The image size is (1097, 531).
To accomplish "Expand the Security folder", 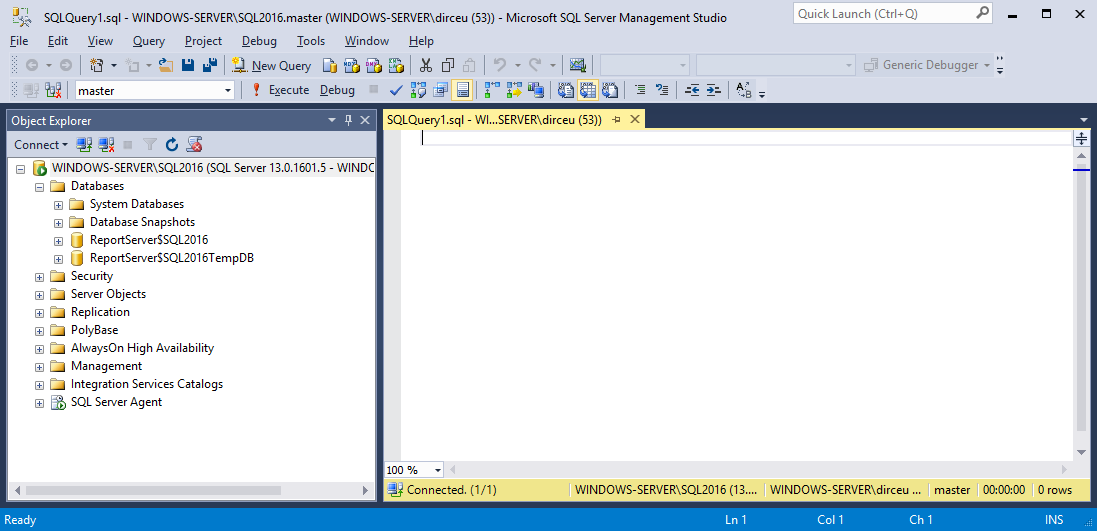I will [x=39, y=277].
